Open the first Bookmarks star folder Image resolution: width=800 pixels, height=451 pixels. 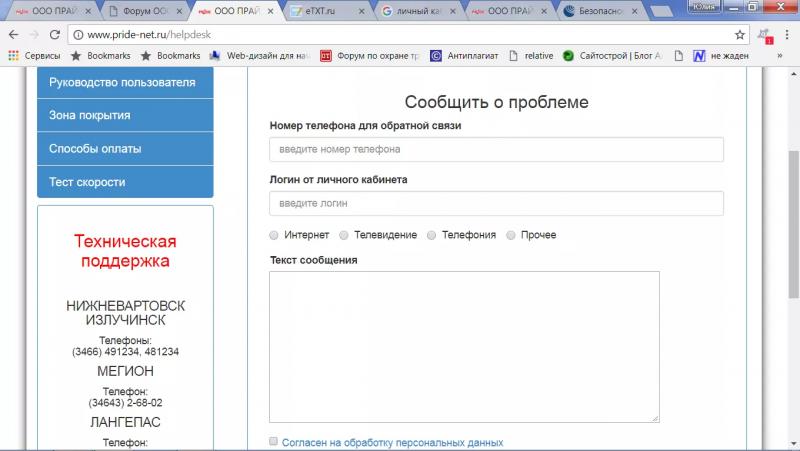click(101, 56)
